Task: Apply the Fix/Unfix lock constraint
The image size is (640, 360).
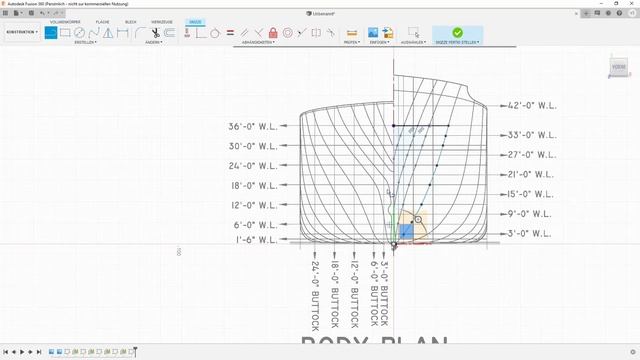Action: click(273, 33)
